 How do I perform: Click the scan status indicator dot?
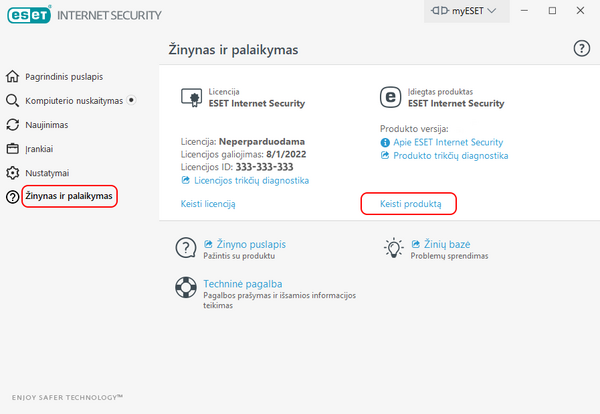[x=131, y=100]
